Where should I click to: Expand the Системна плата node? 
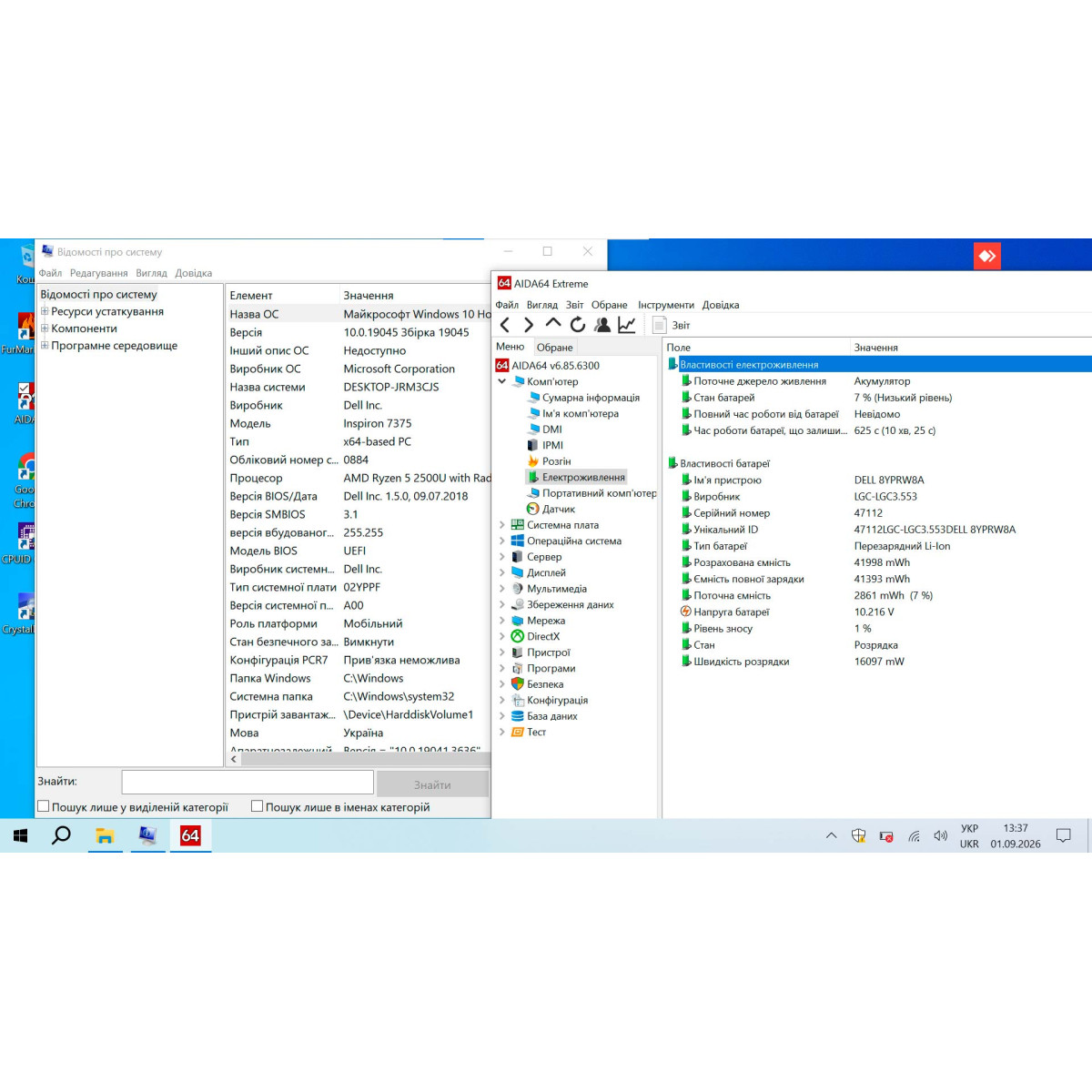coord(501,525)
